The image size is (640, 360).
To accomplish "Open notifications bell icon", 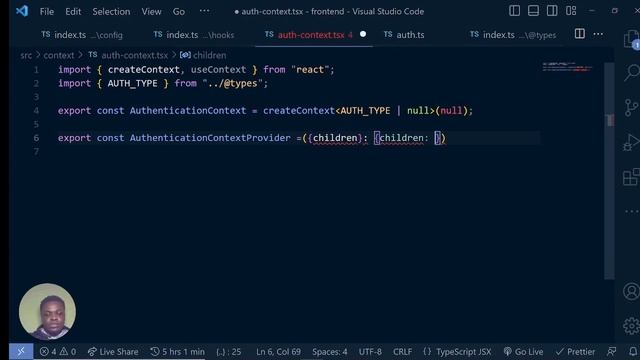I will pyautogui.click(x=633, y=351).
